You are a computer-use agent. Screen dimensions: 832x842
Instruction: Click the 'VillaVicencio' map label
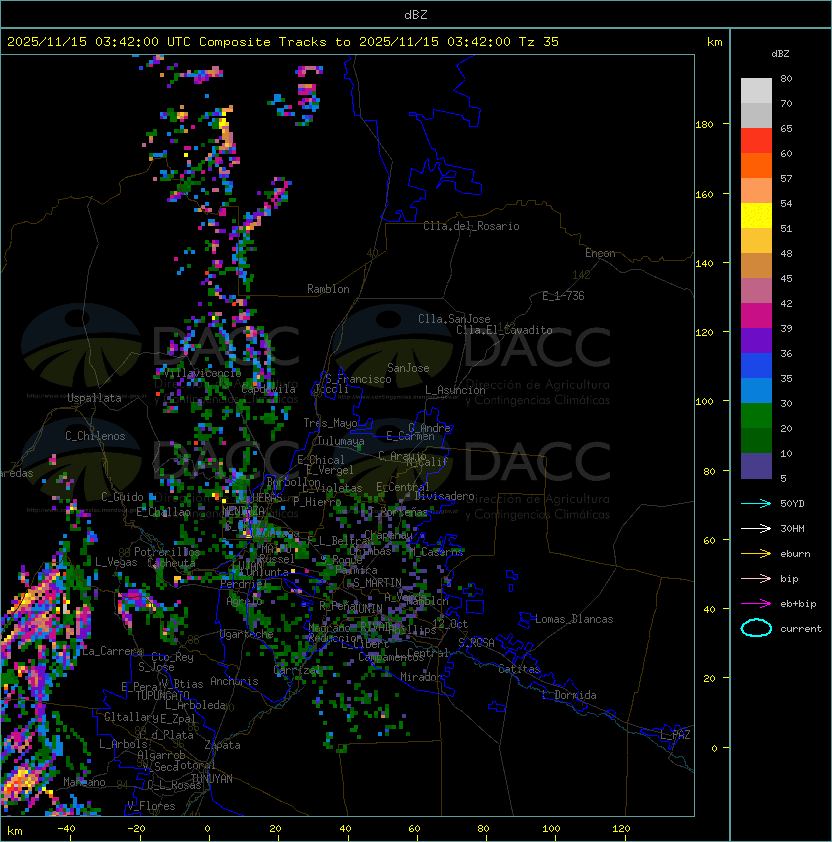(202, 373)
